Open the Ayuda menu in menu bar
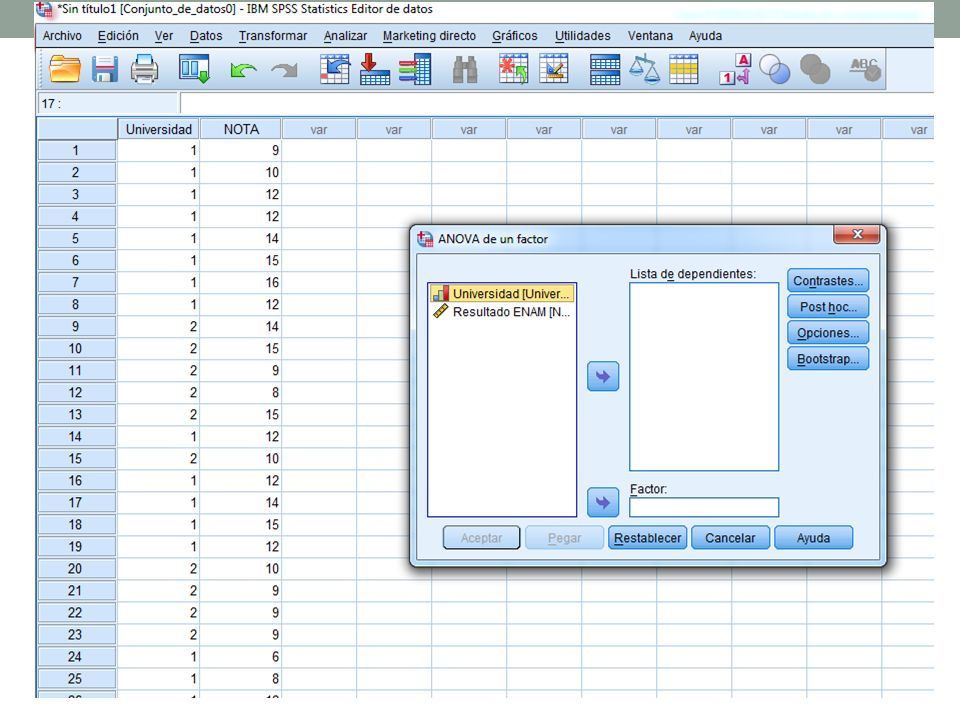Screen dimensions: 960x720 pyautogui.click(x=705, y=36)
